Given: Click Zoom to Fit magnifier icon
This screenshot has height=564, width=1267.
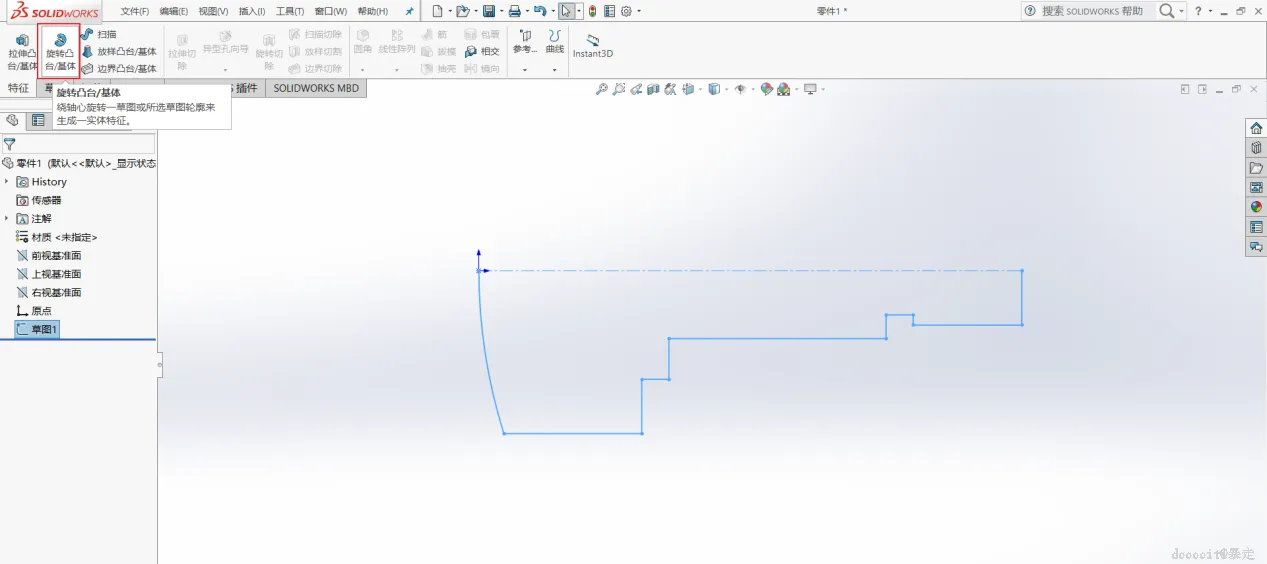Looking at the screenshot, I should [602, 89].
